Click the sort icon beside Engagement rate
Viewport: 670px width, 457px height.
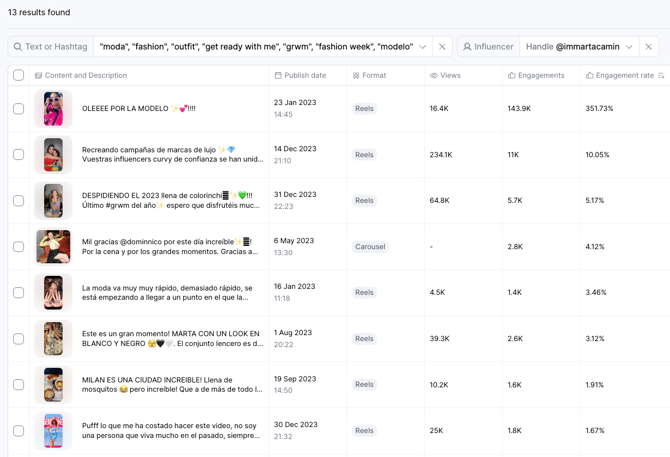click(x=661, y=76)
